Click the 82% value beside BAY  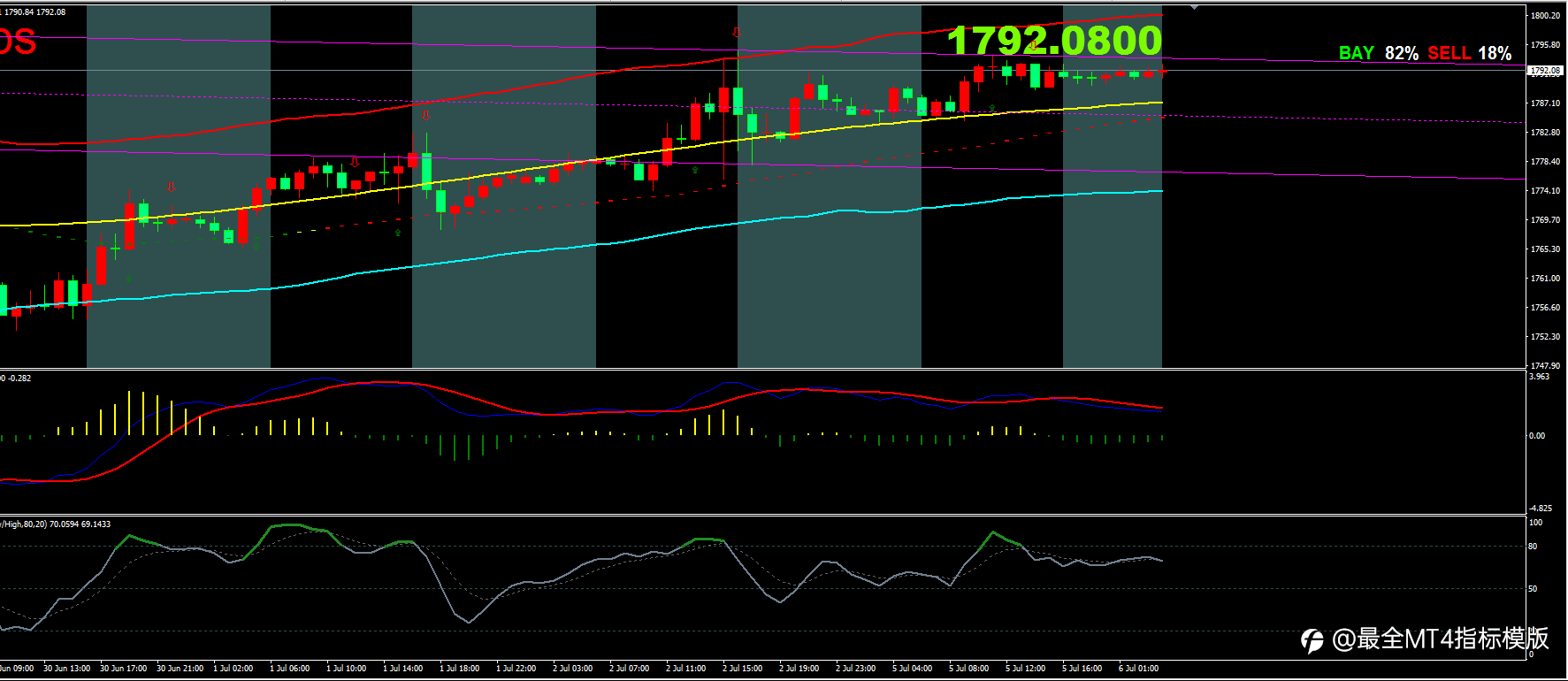point(1402,53)
